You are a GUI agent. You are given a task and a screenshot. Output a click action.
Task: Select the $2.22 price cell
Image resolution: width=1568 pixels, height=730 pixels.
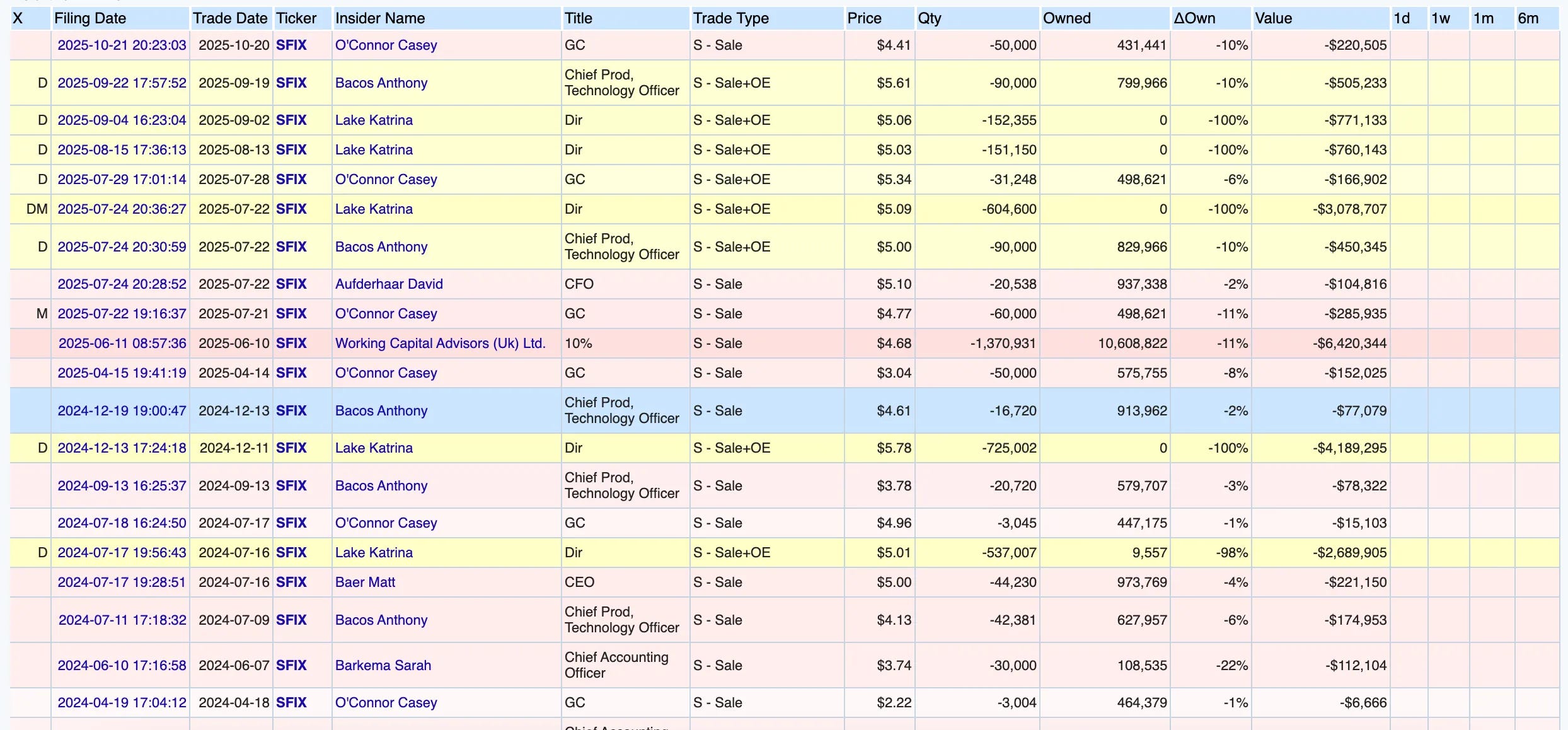pyautogui.click(x=880, y=703)
